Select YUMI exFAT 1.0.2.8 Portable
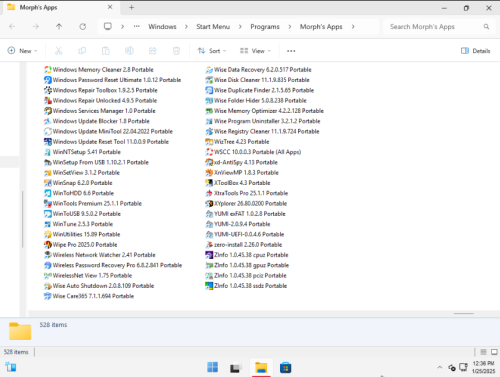500x377 pixels. (246, 214)
